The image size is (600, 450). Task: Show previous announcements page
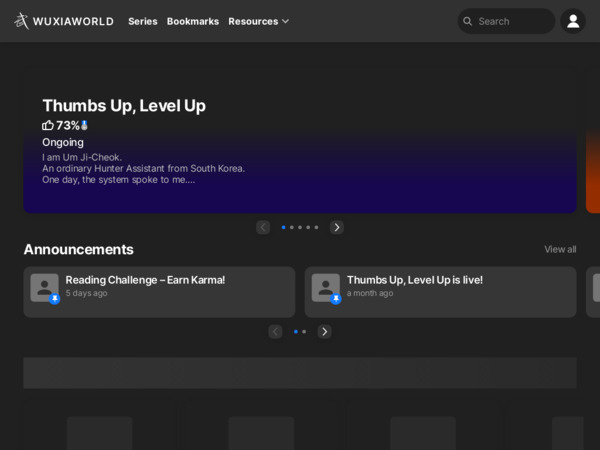point(275,332)
